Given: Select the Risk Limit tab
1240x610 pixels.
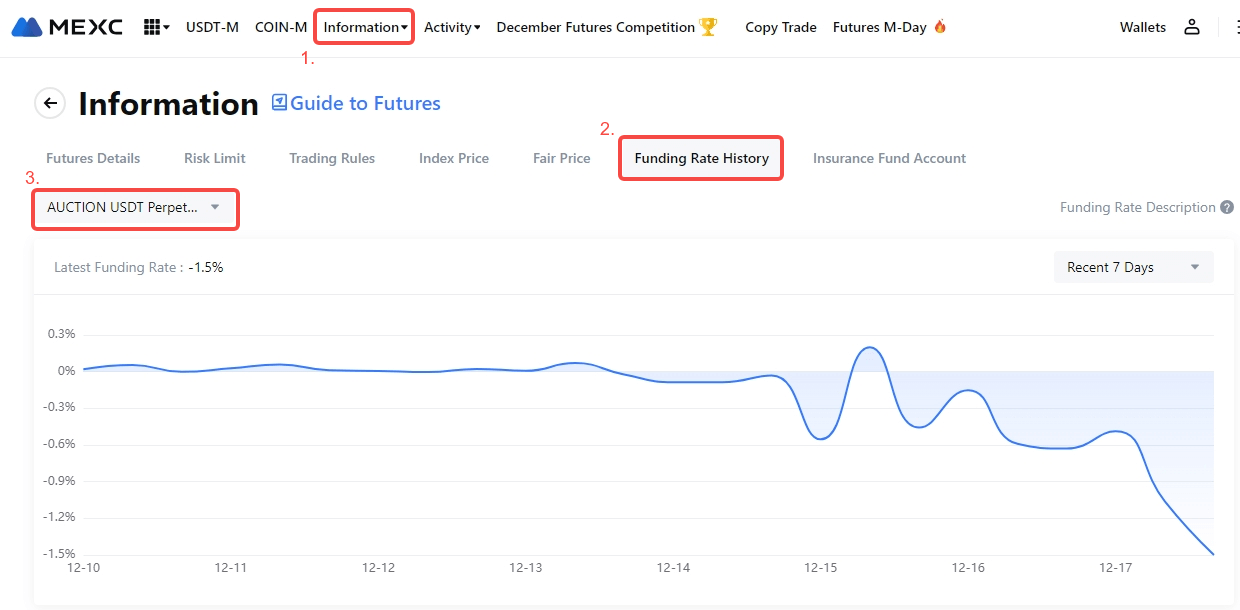Looking at the screenshot, I should coord(214,158).
